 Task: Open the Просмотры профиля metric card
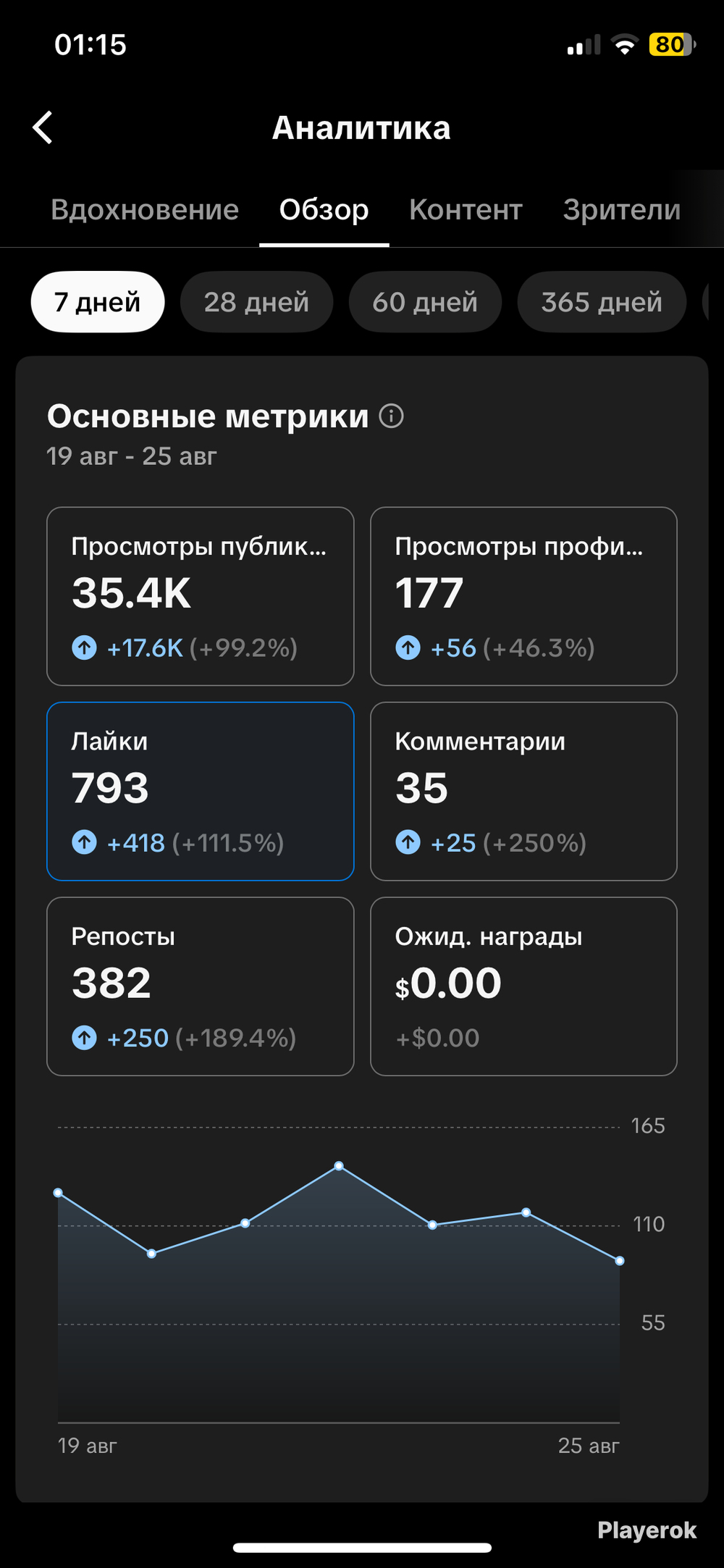pyautogui.click(x=523, y=596)
